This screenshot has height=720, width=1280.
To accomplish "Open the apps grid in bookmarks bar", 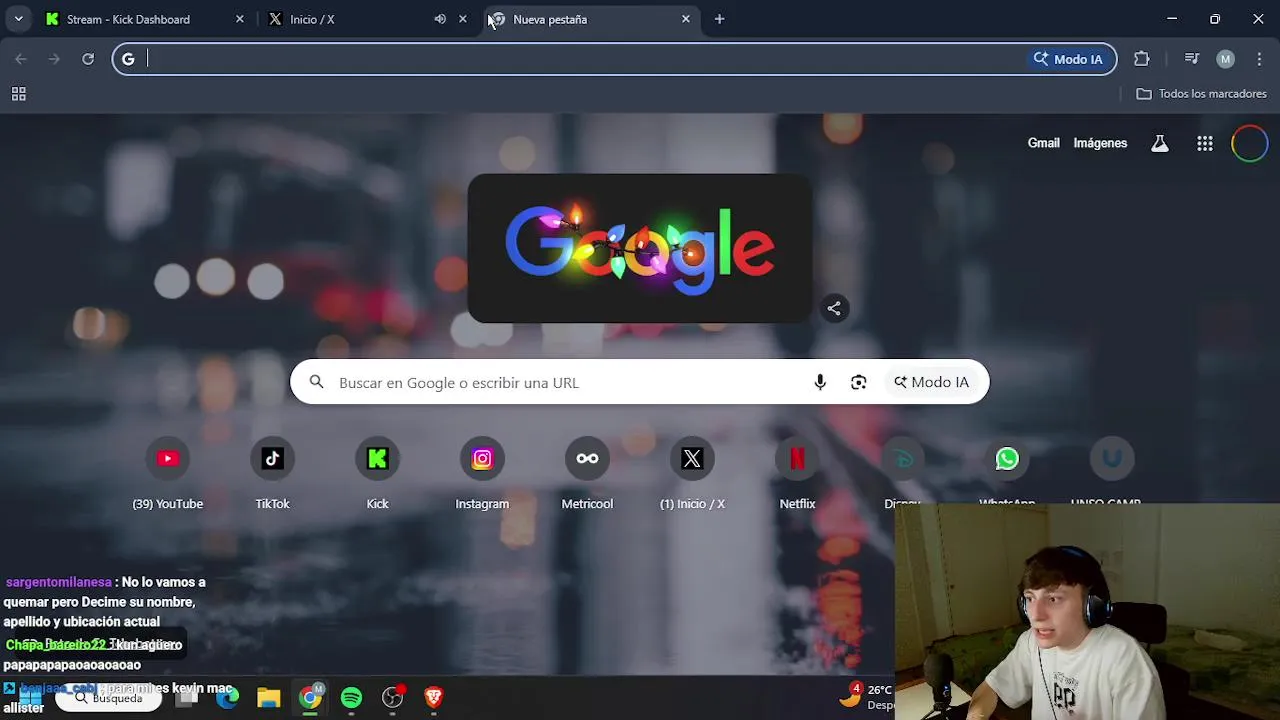I will (x=18, y=94).
